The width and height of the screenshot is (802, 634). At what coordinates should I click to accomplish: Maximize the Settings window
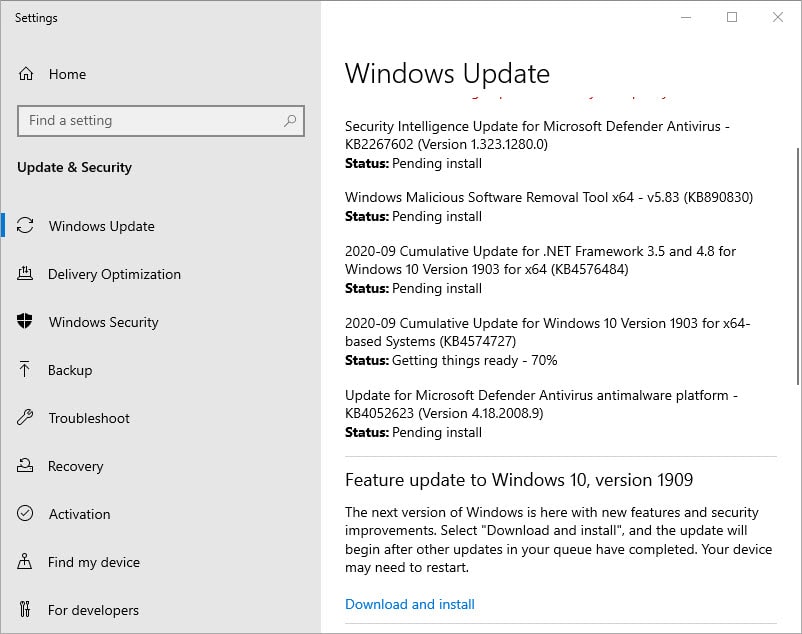pyautogui.click(x=732, y=17)
